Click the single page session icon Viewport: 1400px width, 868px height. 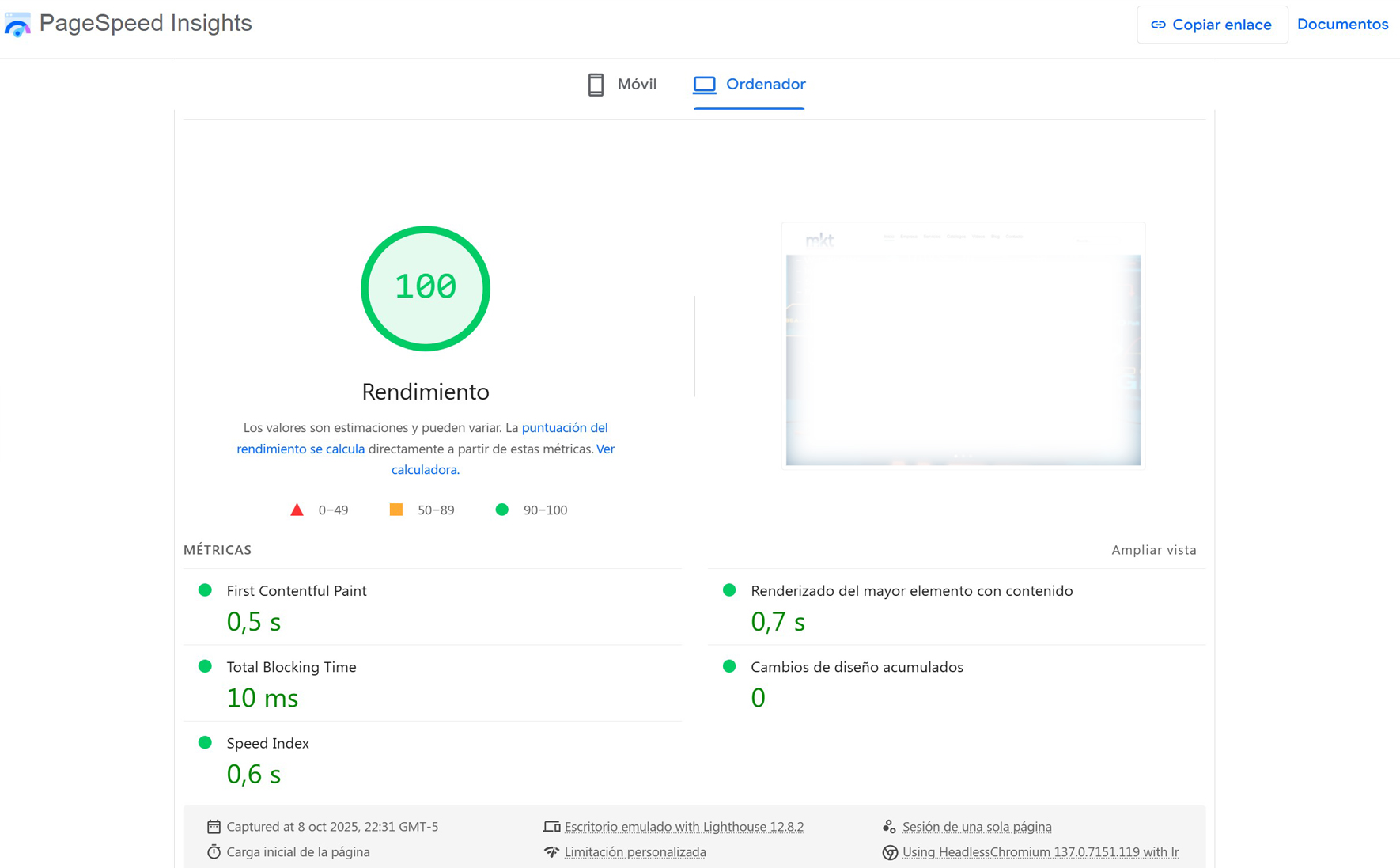[x=890, y=827]
